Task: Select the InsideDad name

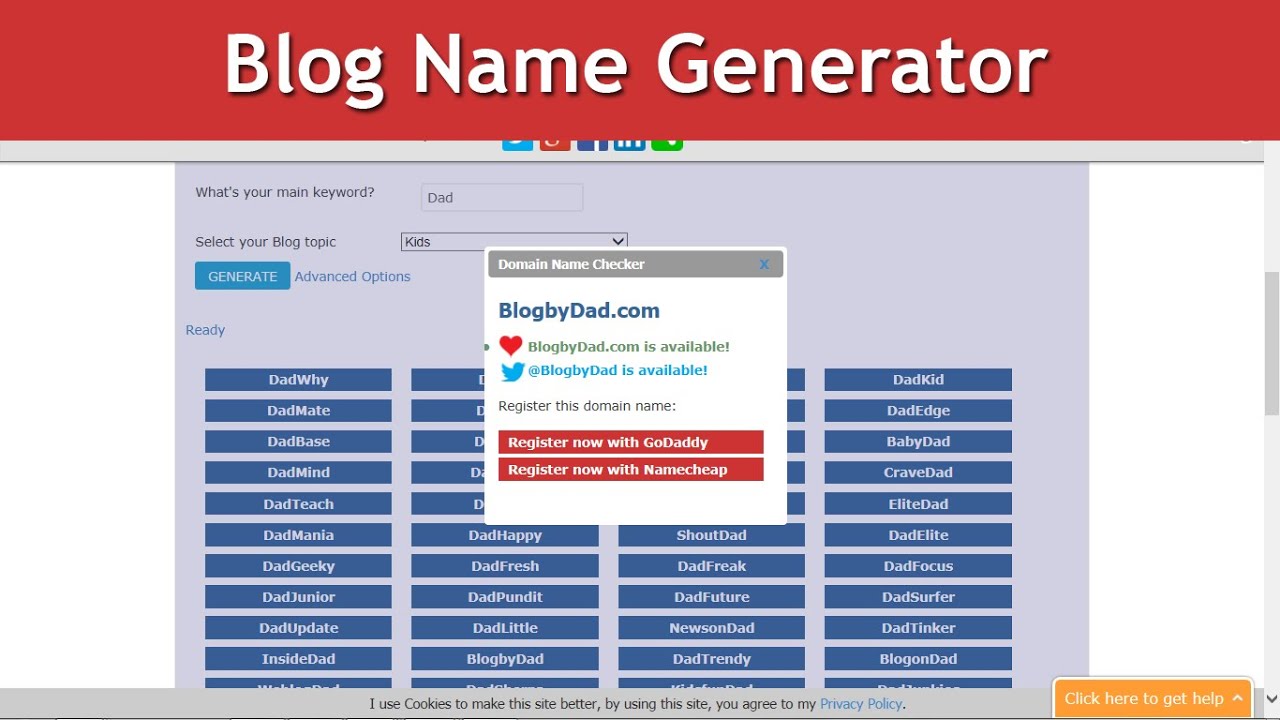Action: point(298,659)
